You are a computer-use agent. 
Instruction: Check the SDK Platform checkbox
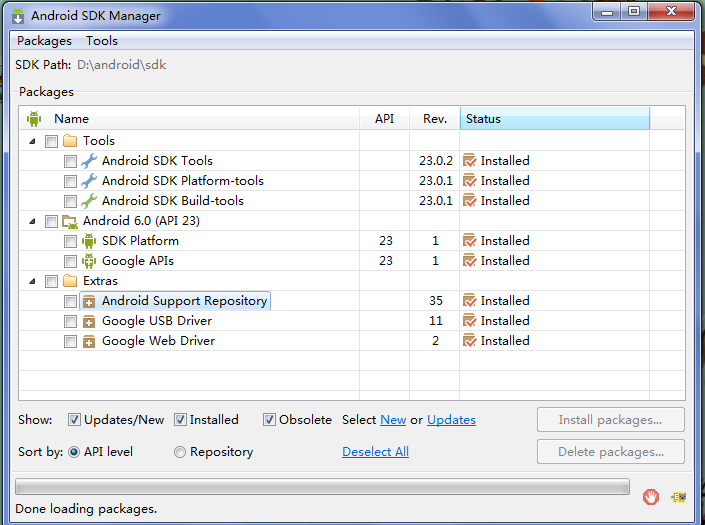click(70, 241)
